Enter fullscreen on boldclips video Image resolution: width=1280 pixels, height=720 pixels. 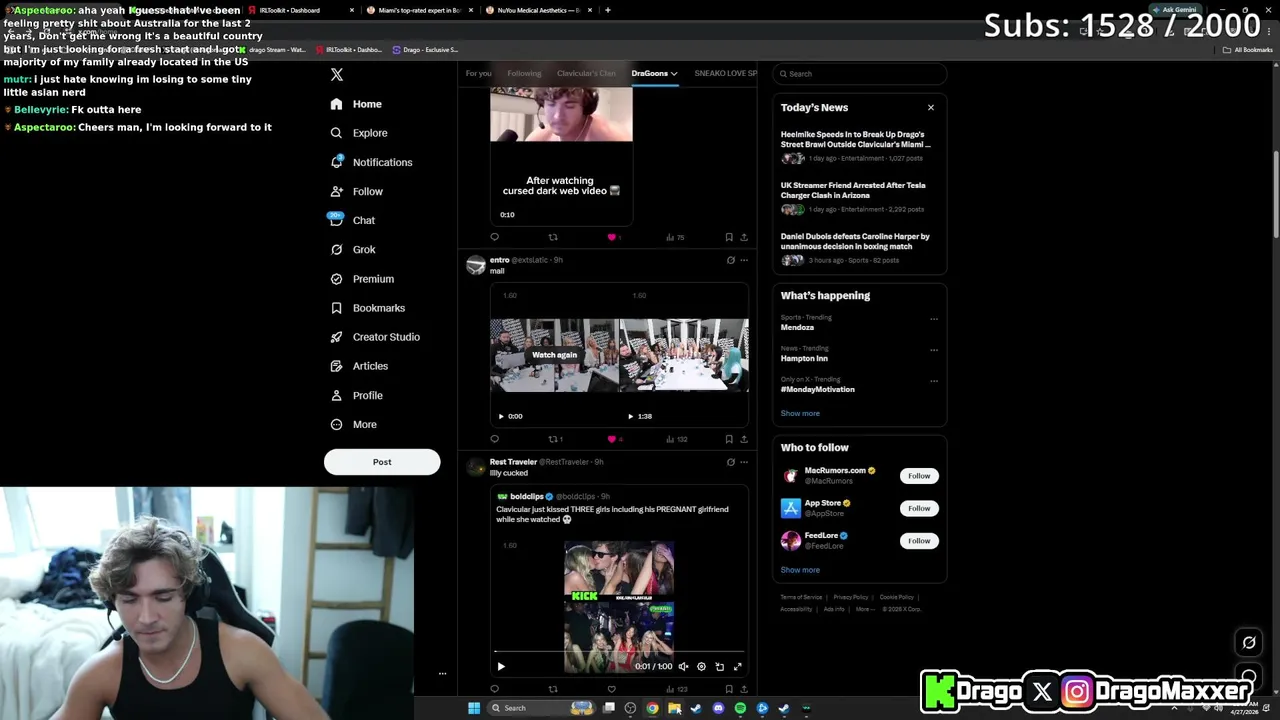click(x=738, y=666)
